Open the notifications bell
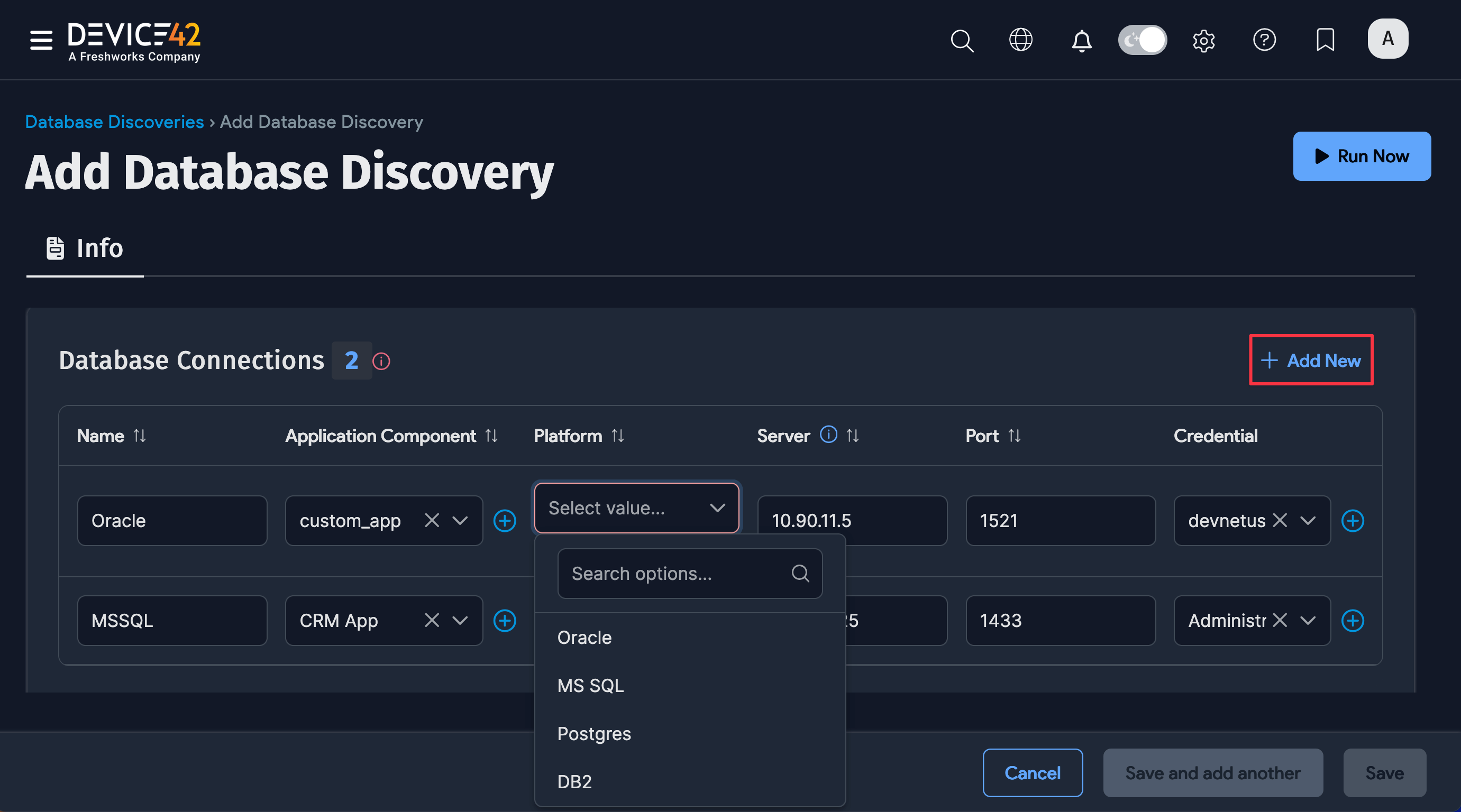 (1081, 40)
